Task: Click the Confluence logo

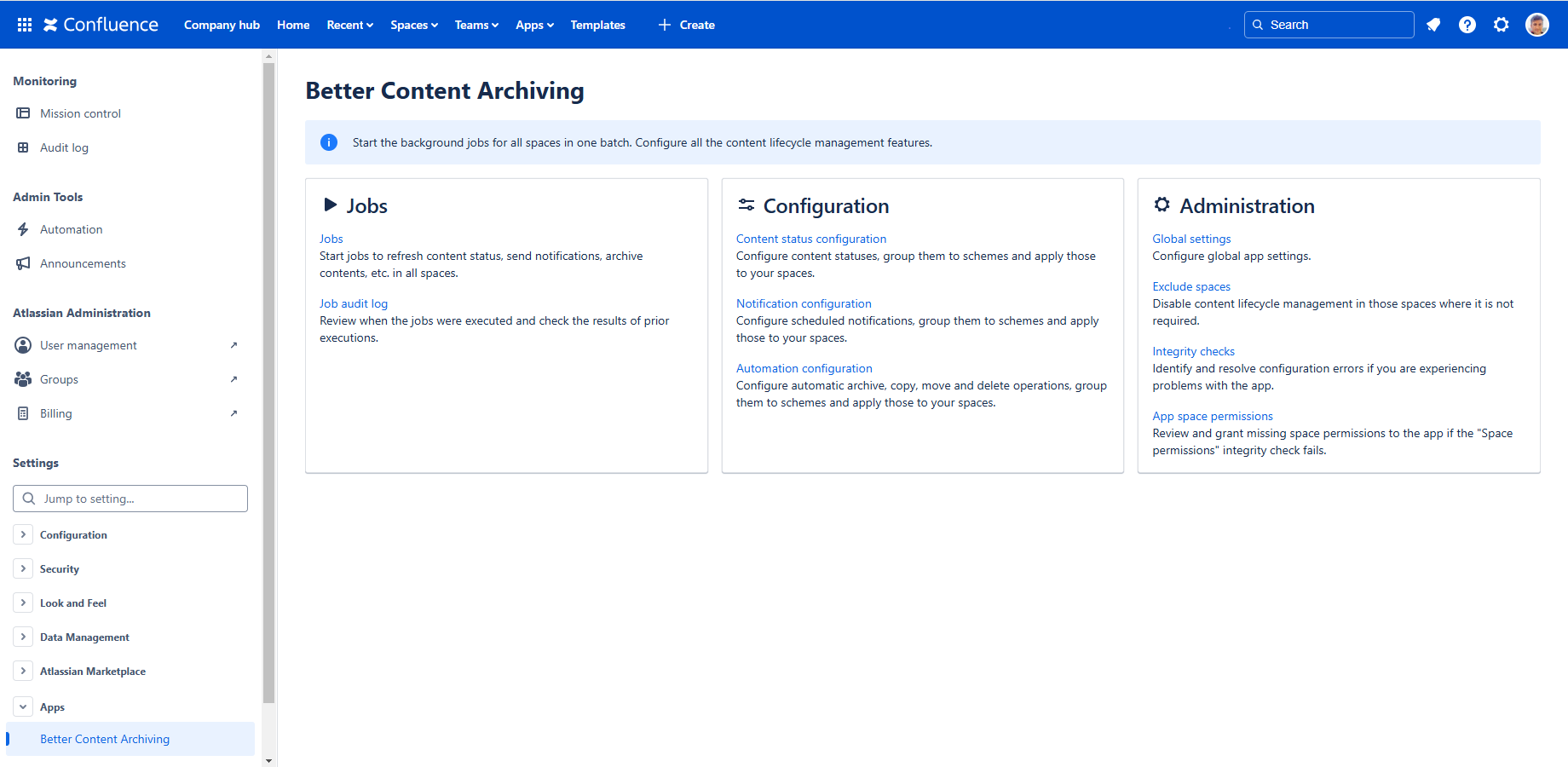Action: point(101,25)
